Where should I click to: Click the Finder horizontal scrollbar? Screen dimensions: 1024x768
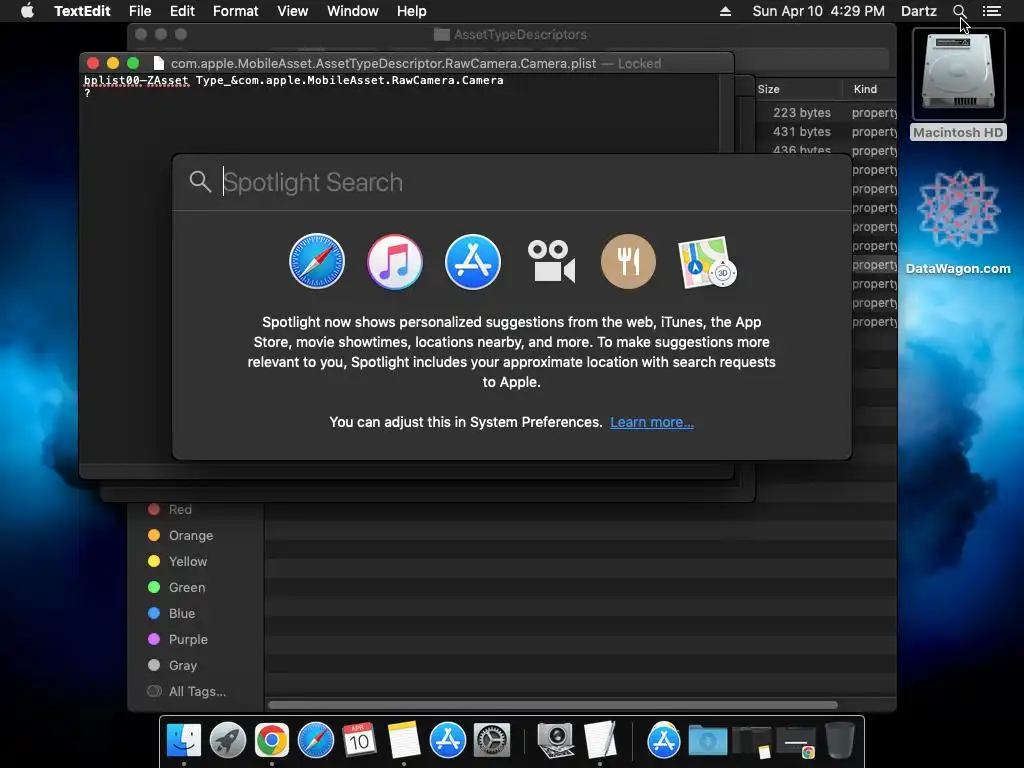(x=552, y=705)
